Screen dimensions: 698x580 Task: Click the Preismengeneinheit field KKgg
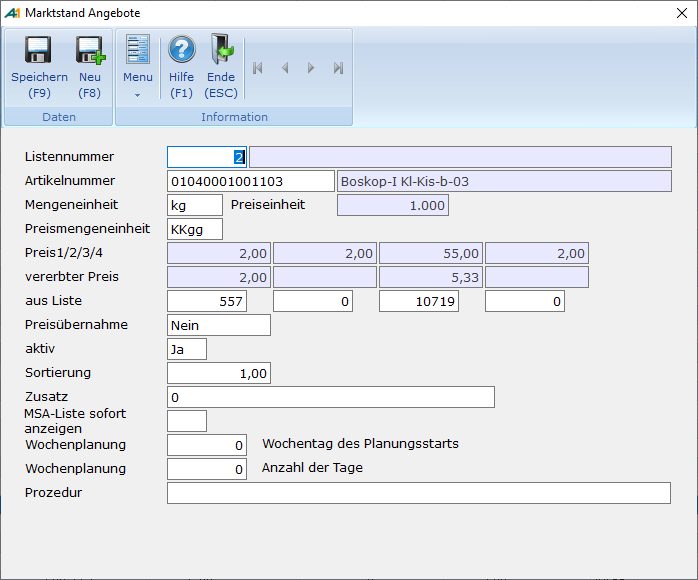(195, 229)
